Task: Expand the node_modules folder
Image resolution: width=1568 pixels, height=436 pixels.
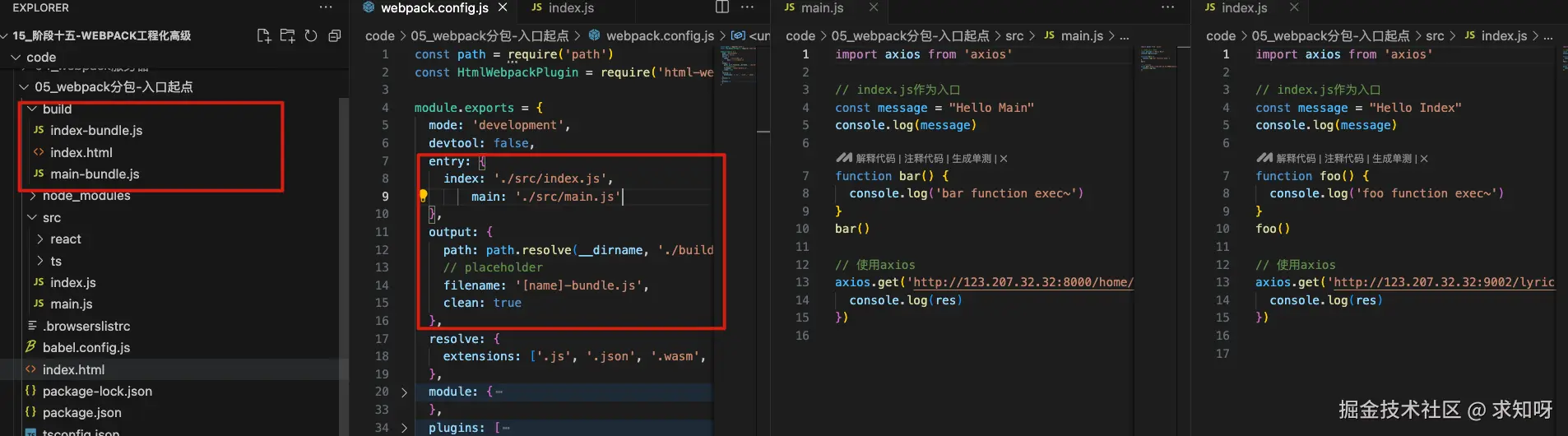Action: [x=32, y=196]
